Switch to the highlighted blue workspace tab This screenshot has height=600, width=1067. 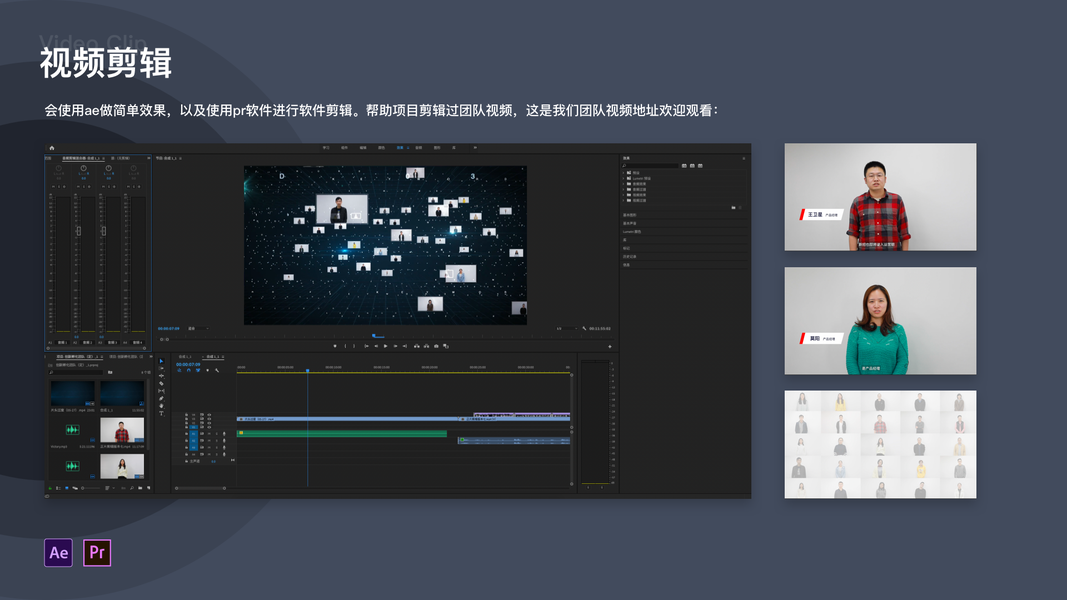(x=400, y=148)
